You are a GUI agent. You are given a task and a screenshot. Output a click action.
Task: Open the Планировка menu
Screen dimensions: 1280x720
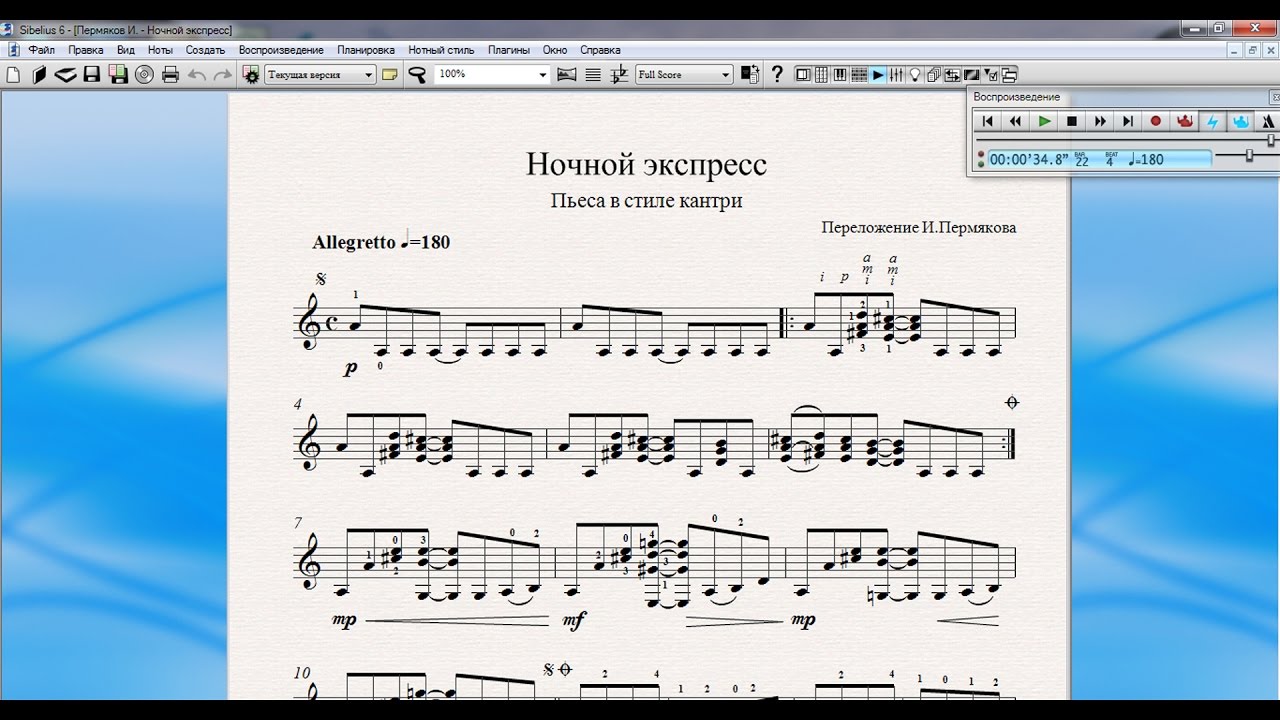(x=366, y=50)
